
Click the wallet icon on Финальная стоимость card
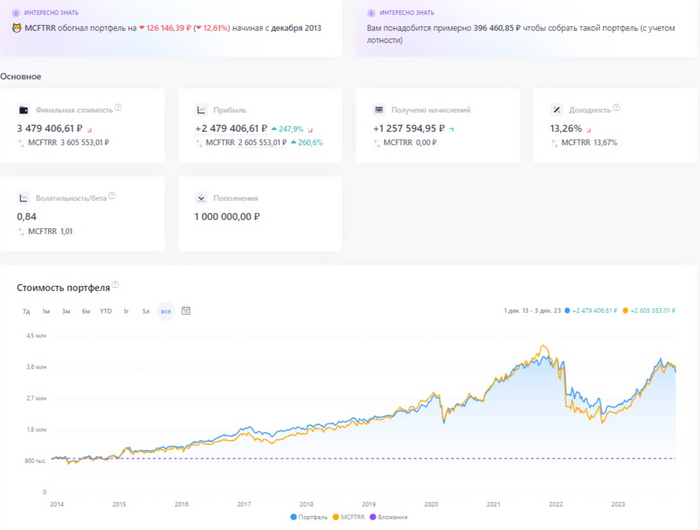pos(24,109)
